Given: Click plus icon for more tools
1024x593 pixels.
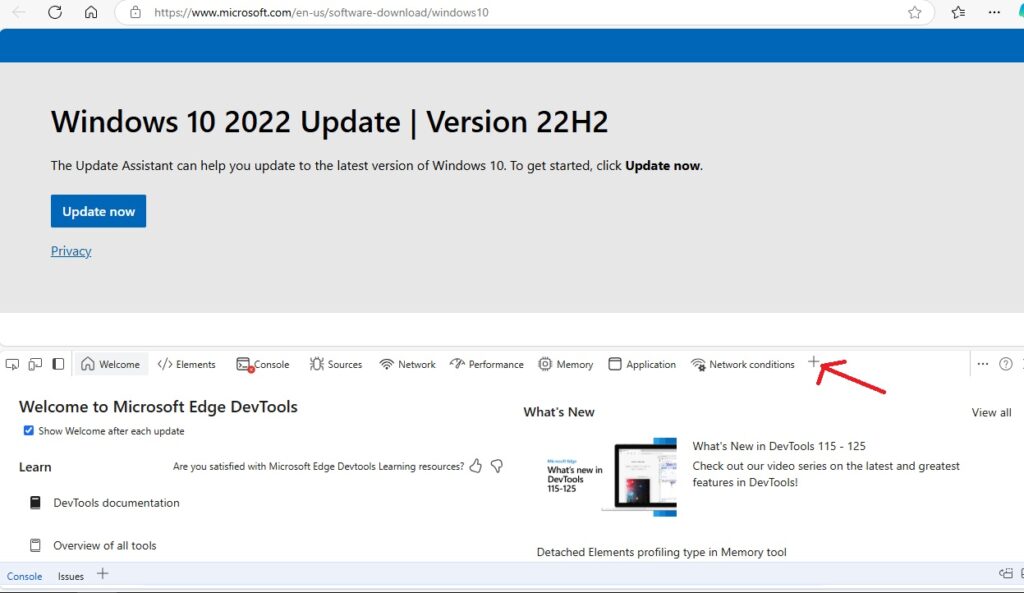Looking at the screenshot, I should coord(813,361).
